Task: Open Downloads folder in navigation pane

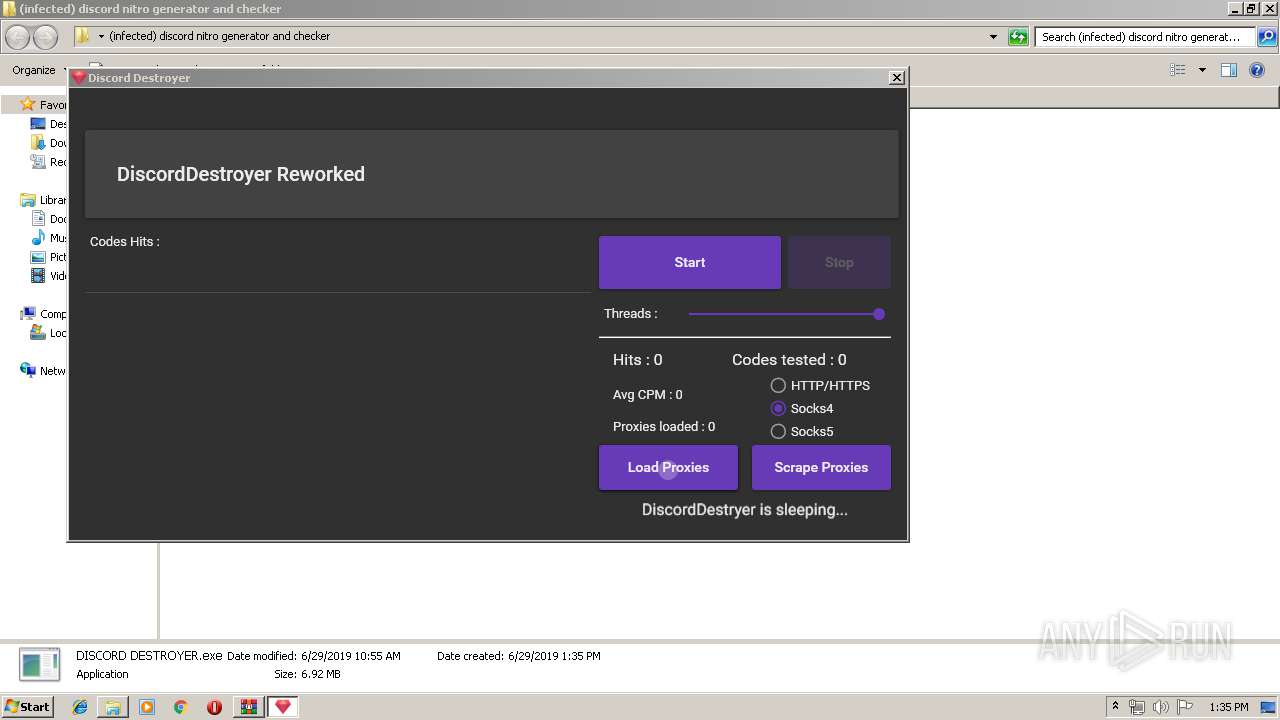Action: pos(49,143)
